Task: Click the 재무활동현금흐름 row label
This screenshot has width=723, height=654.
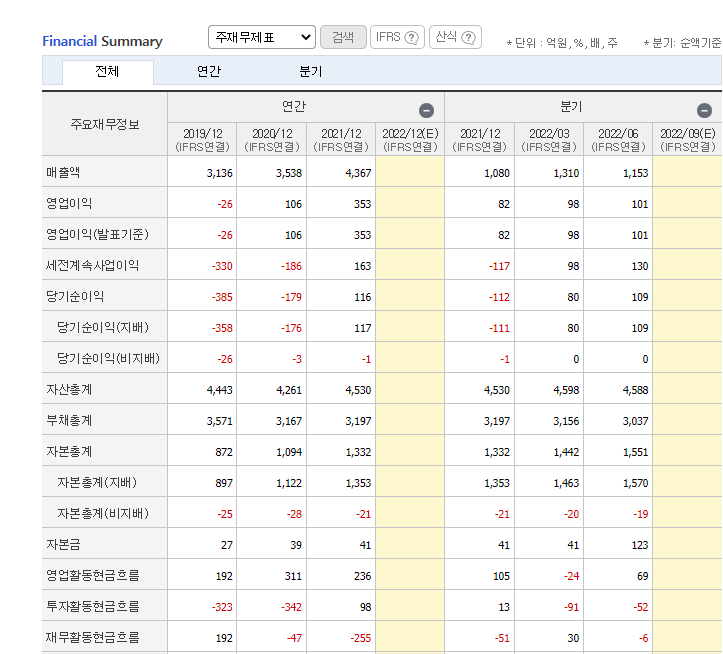Action: (x=93, y=637)
